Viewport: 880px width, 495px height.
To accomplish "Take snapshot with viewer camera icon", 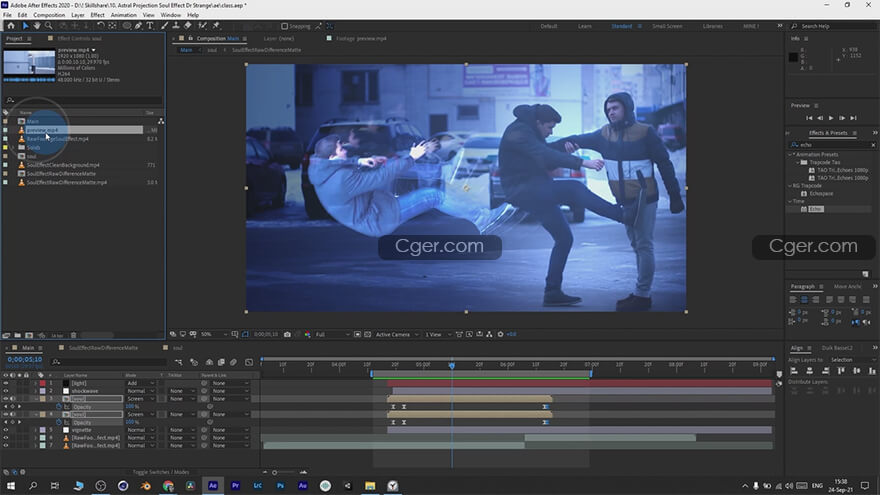I will pyautogui.click(x=287, y=334).
